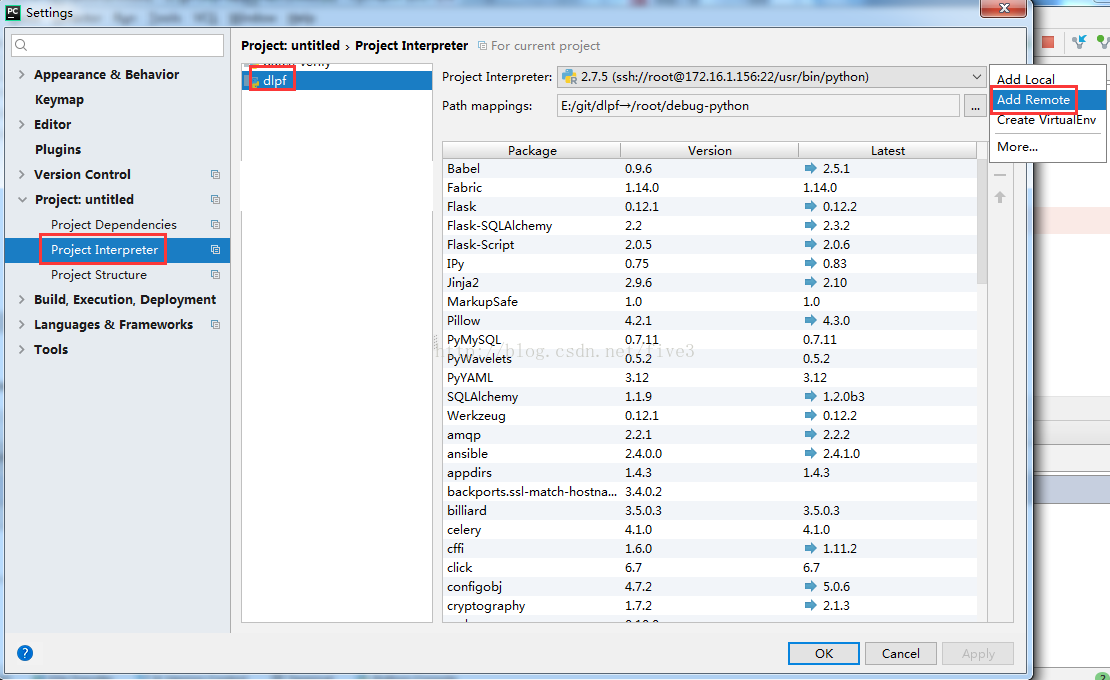This screenshot has width=1110, height=680.
Task: Click the update arrow beside Pillow 4.3.0
Action: (811, 321)
